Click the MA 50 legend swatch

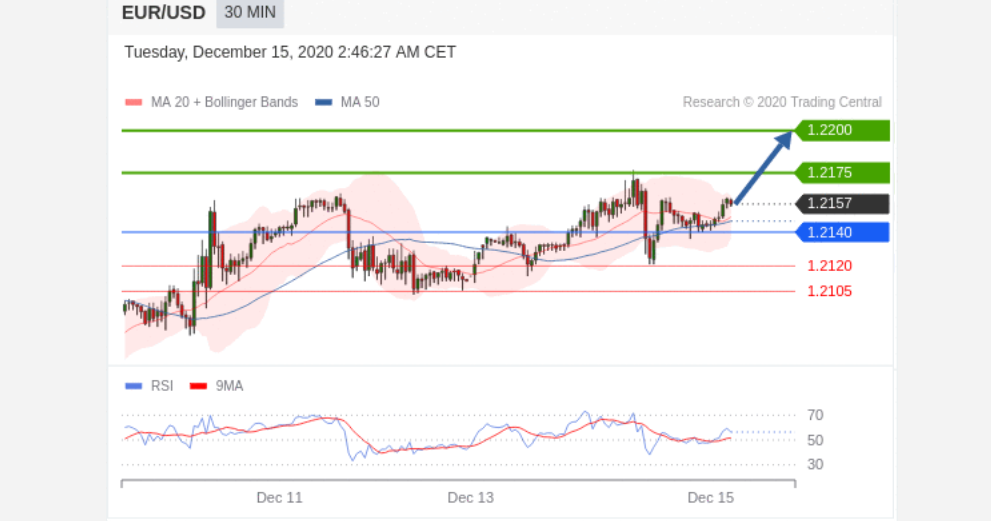pyautogui.click(x=324, y=102)
